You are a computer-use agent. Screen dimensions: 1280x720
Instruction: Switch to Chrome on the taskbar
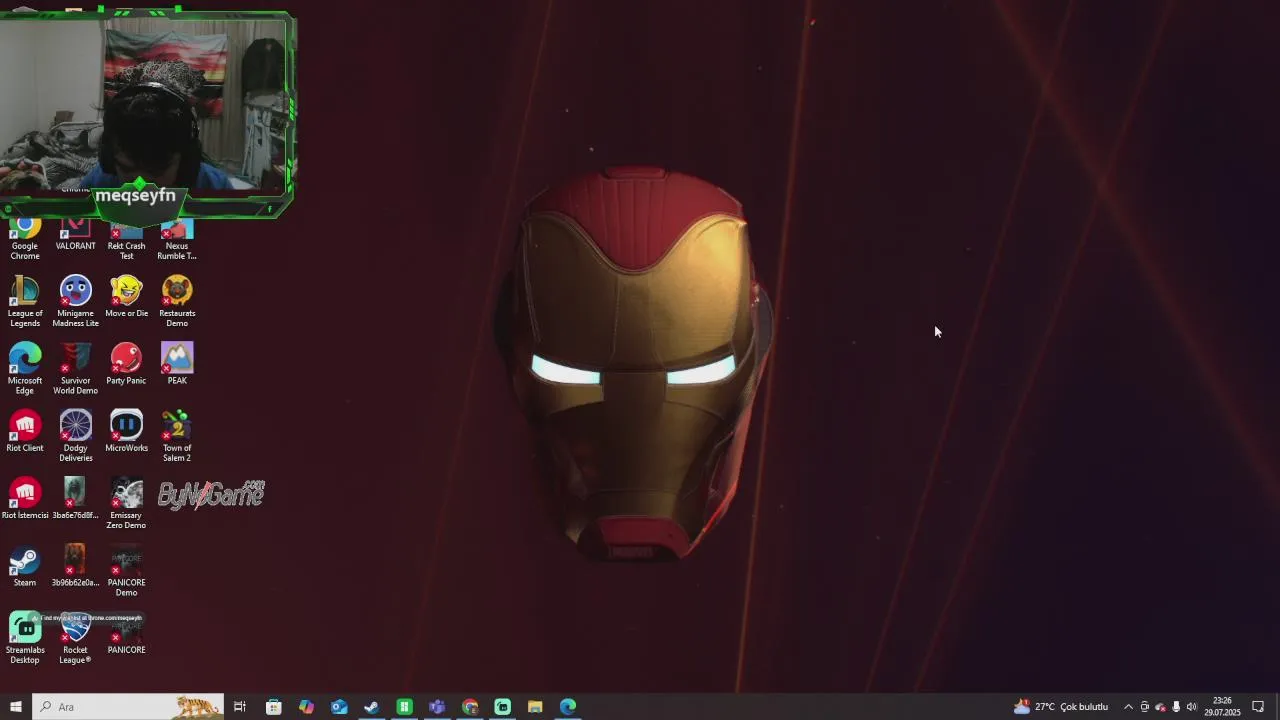(x=470, y=707)
